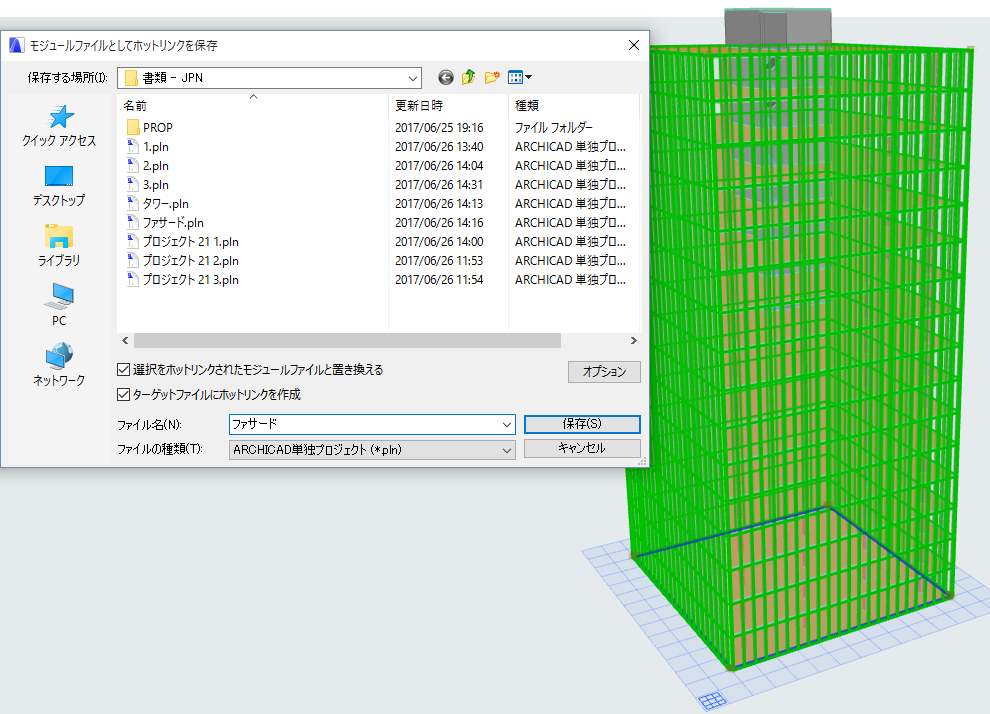The image size is (990, 714).
Task: Select the PROP folder icon
Action: pyautogui.click(x=133, y=128)
